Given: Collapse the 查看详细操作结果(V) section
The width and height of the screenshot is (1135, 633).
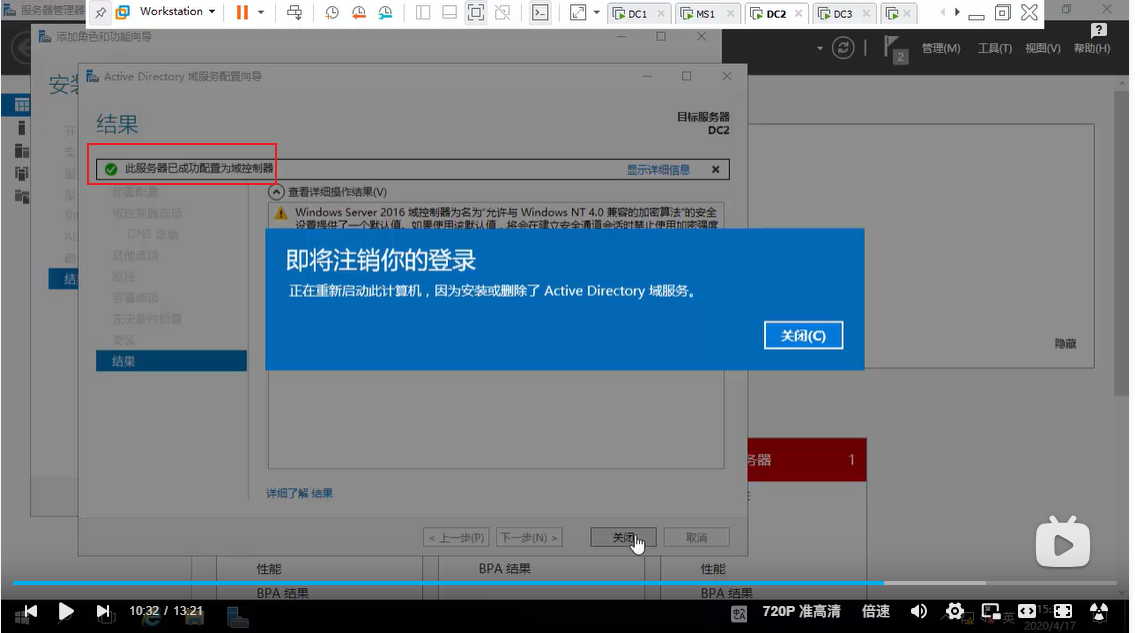Looking at the screenshot, I should (x=276, y=192).
